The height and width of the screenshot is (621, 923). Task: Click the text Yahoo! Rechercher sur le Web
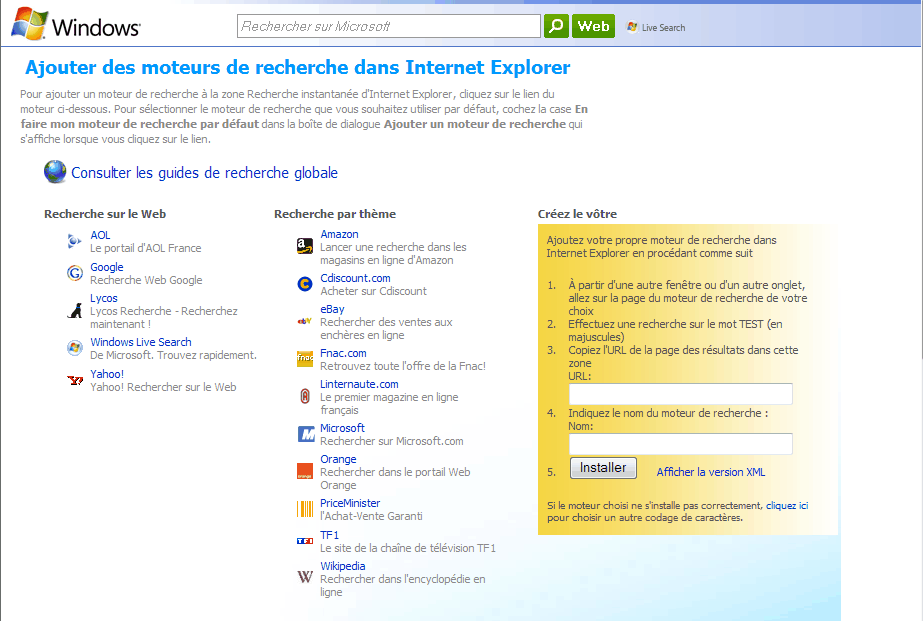(x=163, y=387)
